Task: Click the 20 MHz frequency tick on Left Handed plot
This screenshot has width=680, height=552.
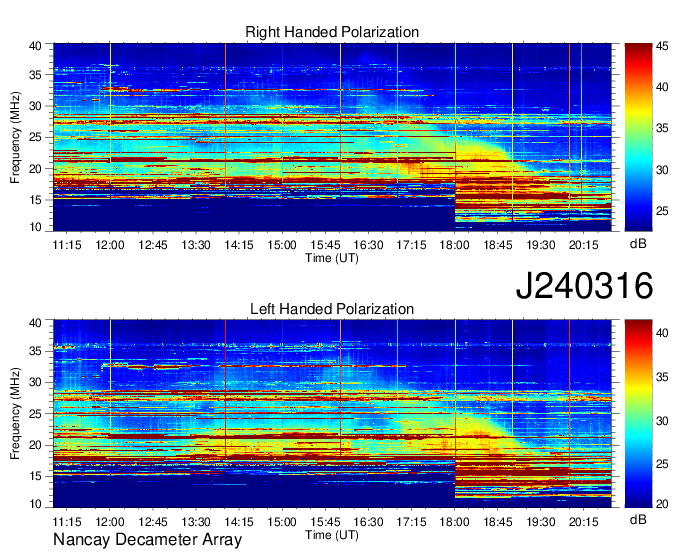Action: tap(35, 446)
